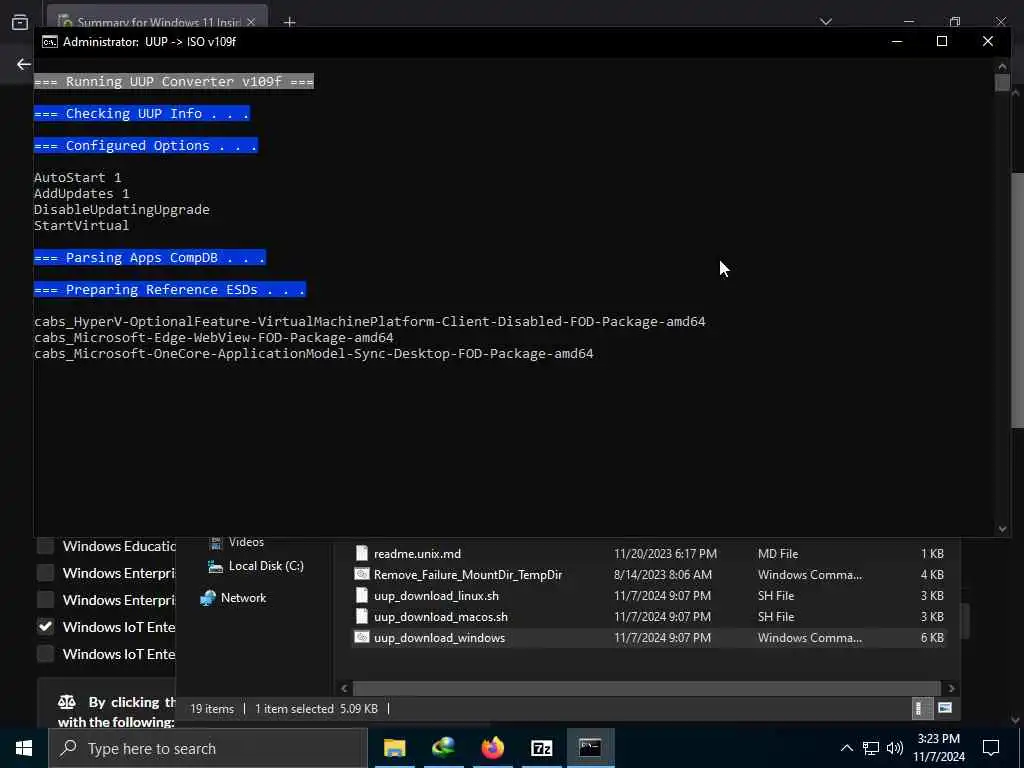Select Command Prompt taskbar icon
Screen dimensions: 1024x768
(x=590, y=748)
